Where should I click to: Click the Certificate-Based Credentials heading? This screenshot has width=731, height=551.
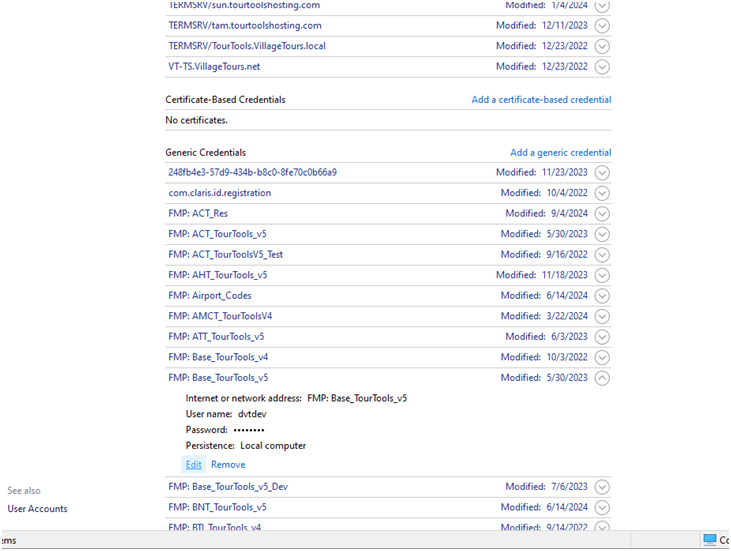225,100
